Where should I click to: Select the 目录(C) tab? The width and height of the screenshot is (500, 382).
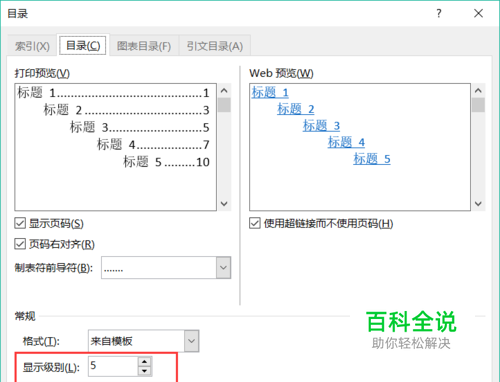coord(83,45)
